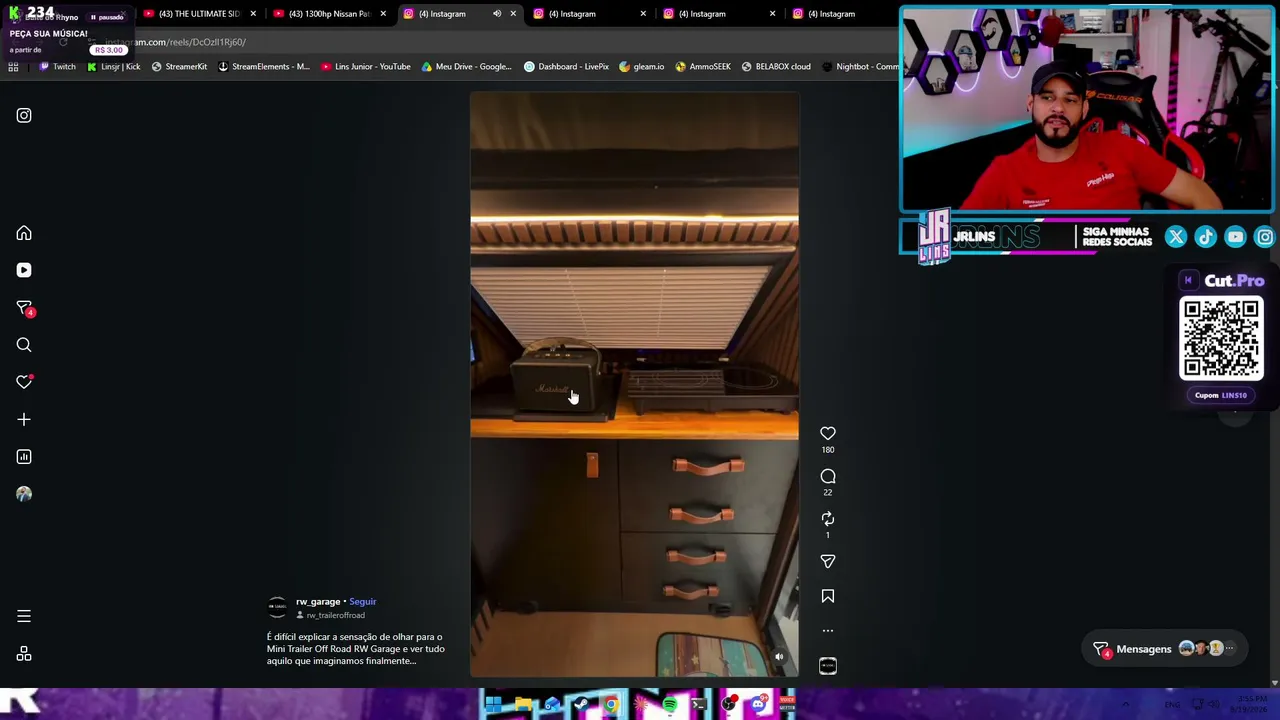Go to Instagram Home feed icon
Image resolution: width=1280 pixels, height=720 pixels.
(24, 233)
